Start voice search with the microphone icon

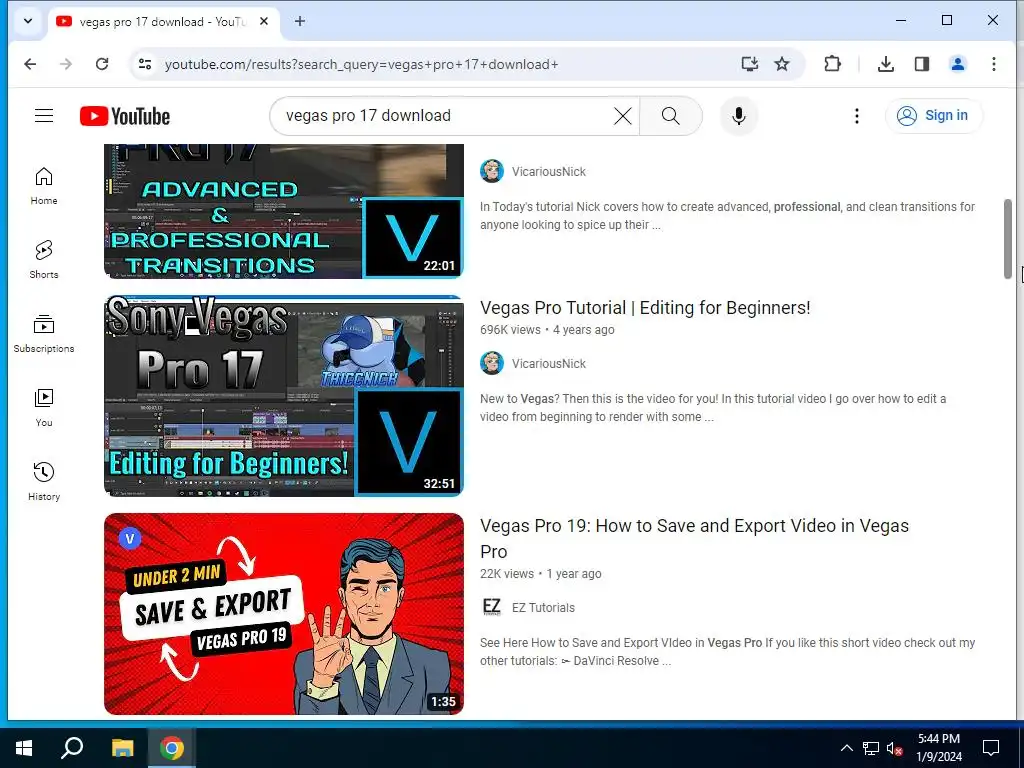(739, 116)
